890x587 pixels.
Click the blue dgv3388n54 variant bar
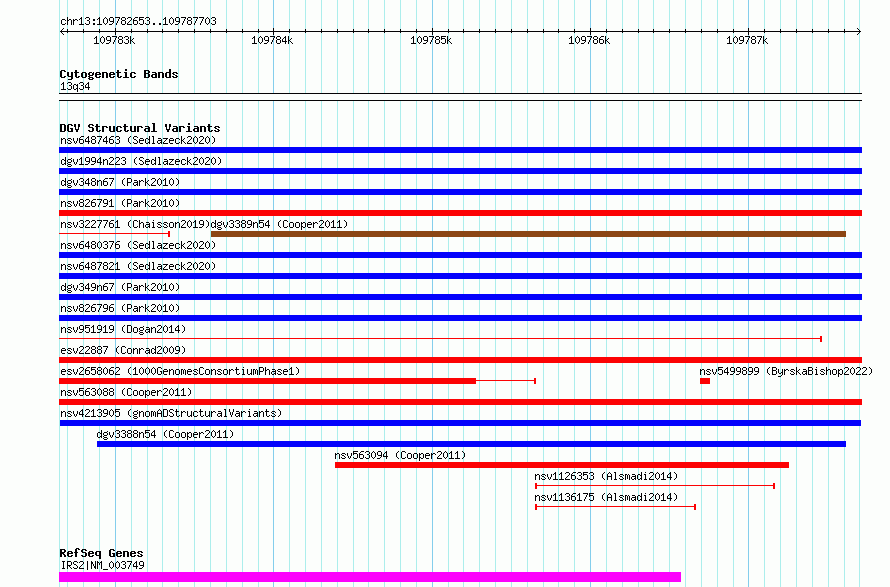click(x=472, y=444)
